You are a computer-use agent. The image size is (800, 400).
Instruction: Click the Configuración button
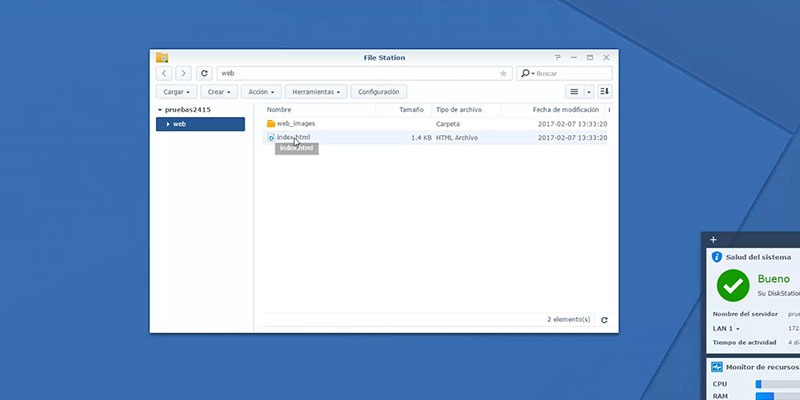click(x=379, y=92)
